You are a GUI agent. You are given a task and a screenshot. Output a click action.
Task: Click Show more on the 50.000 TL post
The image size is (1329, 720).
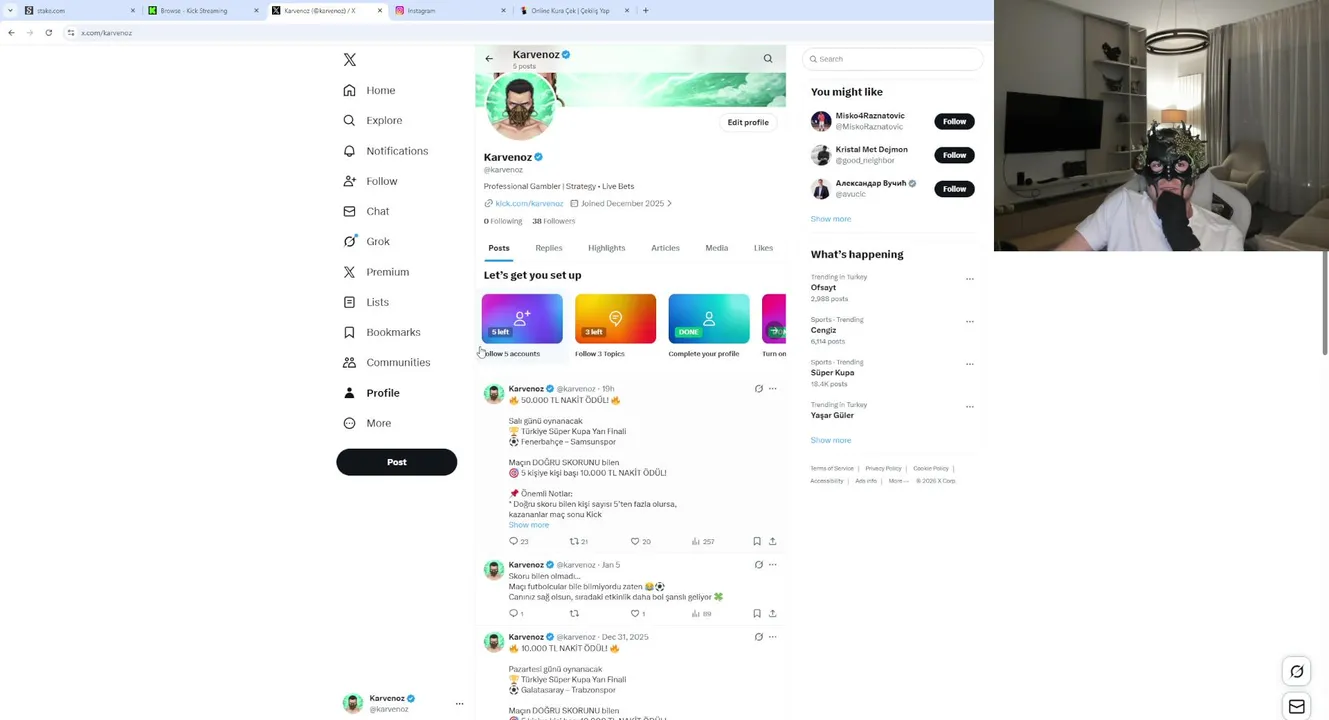528,525
